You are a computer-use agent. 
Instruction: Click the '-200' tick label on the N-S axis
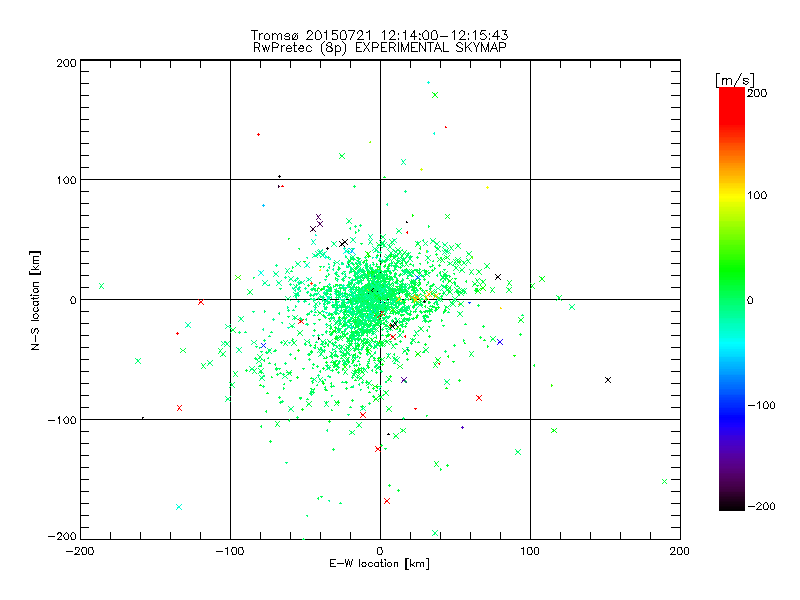(x=62, y=536)
